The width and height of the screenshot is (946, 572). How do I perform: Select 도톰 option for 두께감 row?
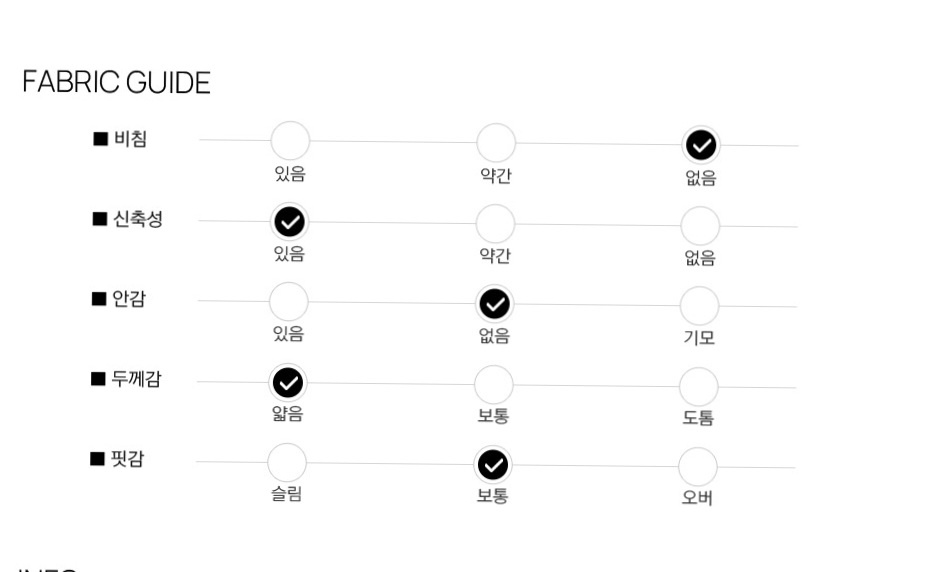[699, 387]
